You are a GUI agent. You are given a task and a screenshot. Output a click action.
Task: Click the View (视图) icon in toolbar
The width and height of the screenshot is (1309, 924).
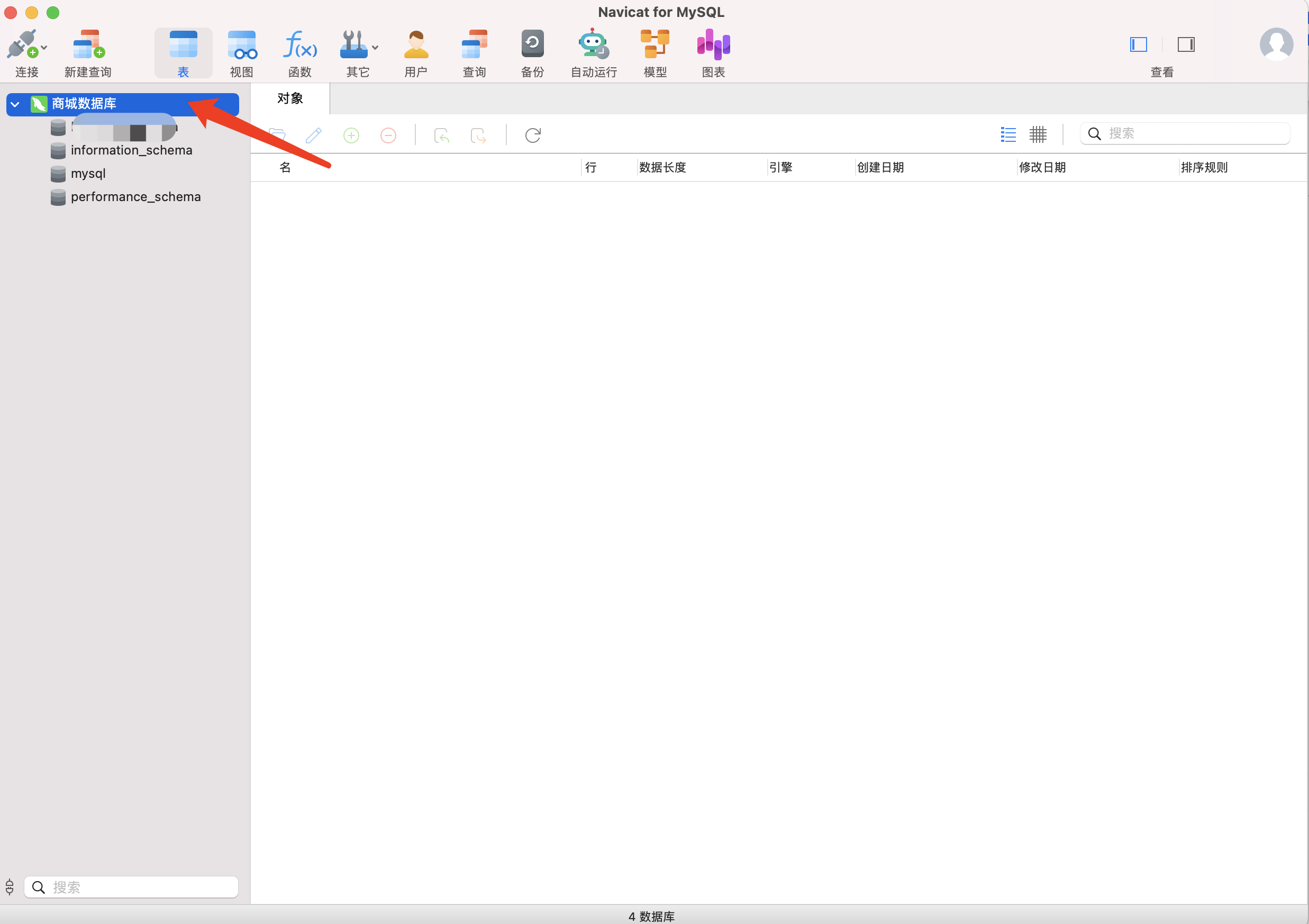(241, 45)
